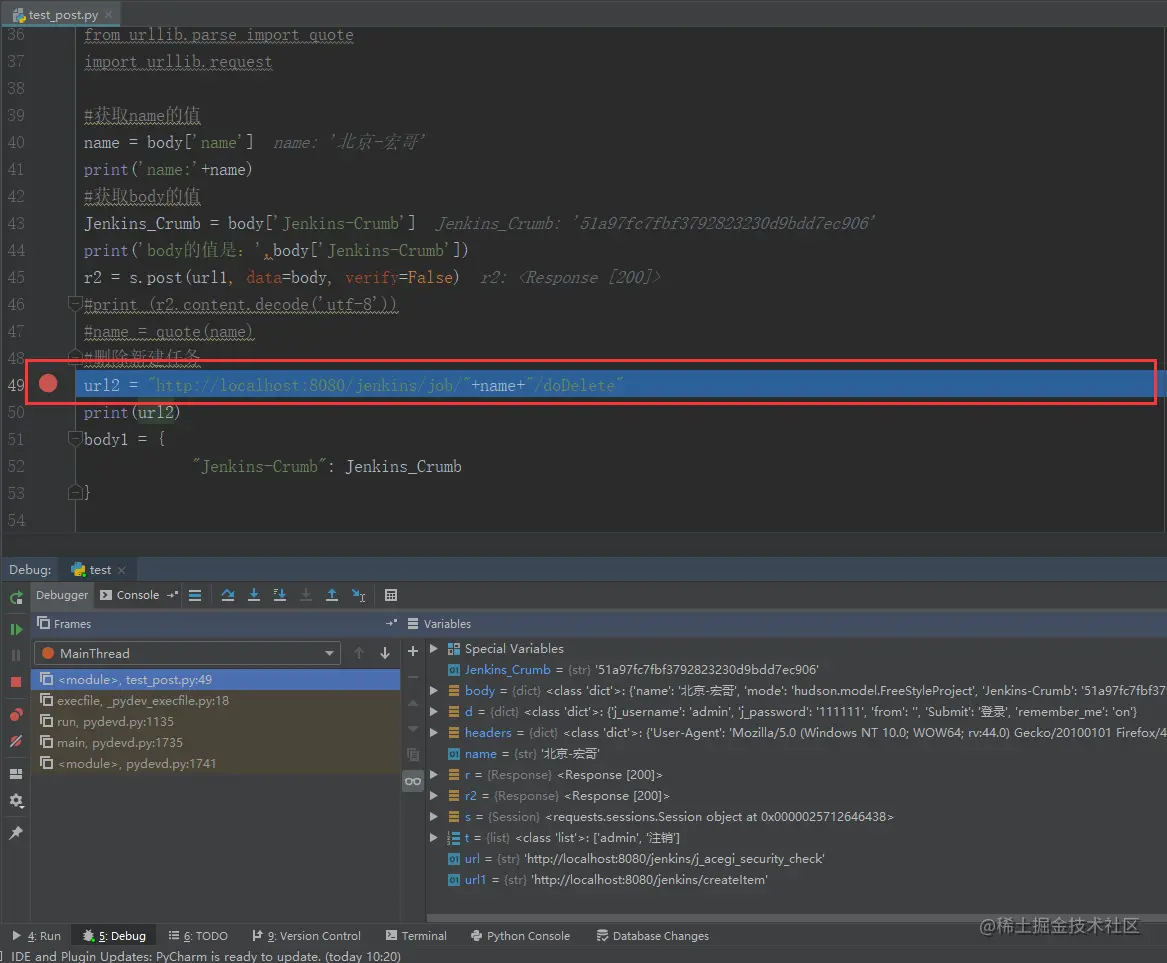Image resolution: width=1167 pixels, height=963 pixels.
Task: Run to cursor
Action: (x=359, y=595)
